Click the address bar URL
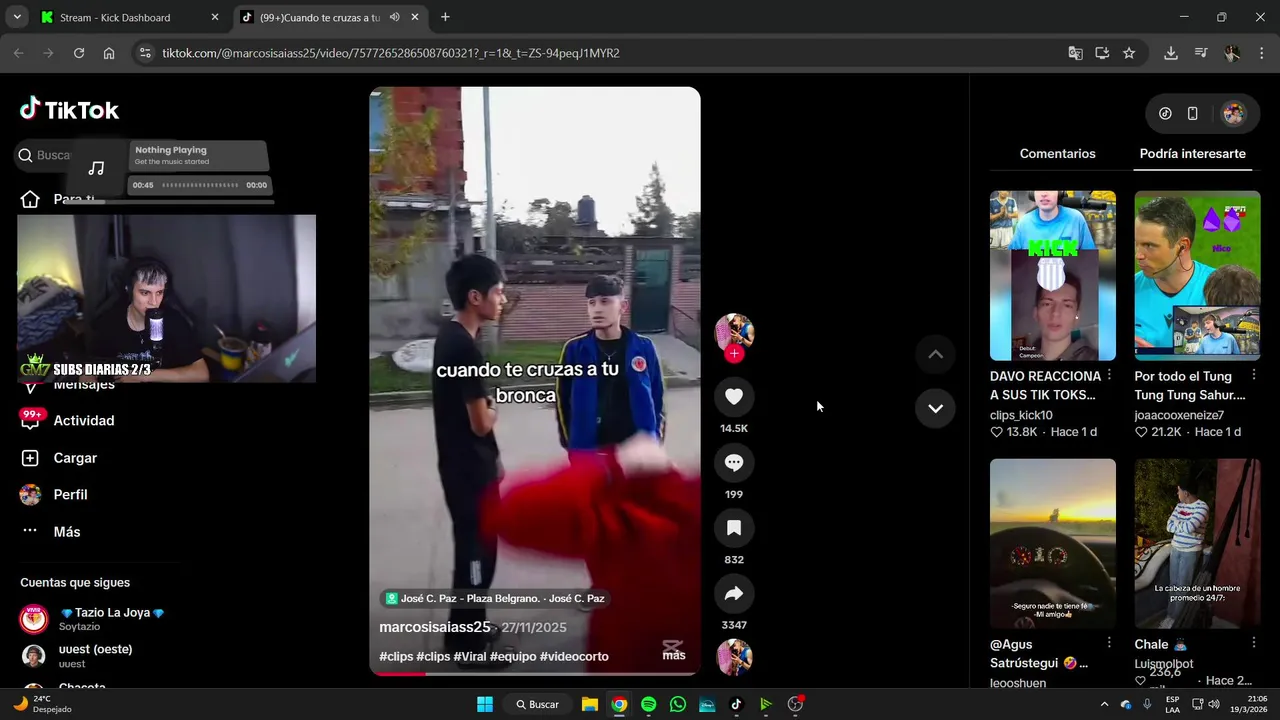 pos(391,53)
